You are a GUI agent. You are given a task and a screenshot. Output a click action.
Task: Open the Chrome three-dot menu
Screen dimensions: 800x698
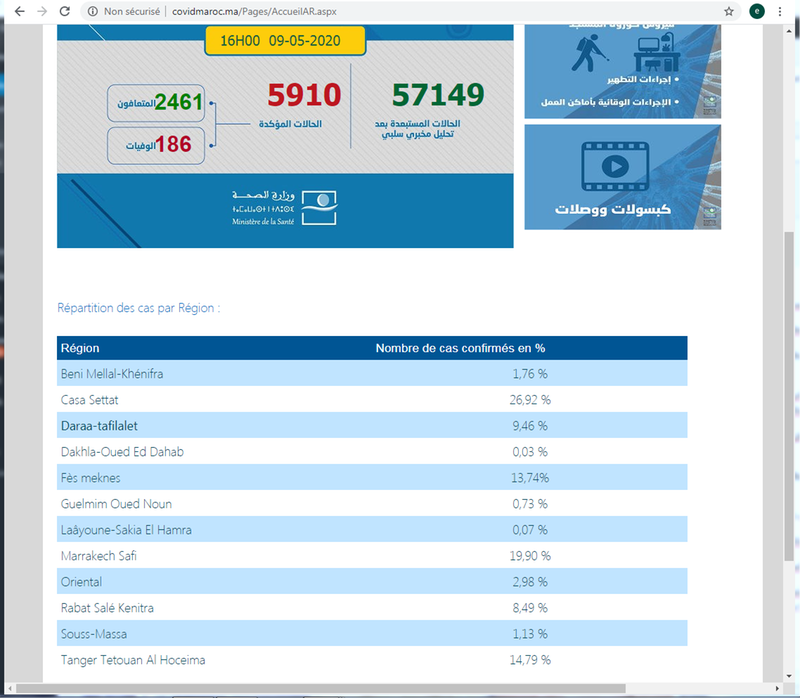786,12
